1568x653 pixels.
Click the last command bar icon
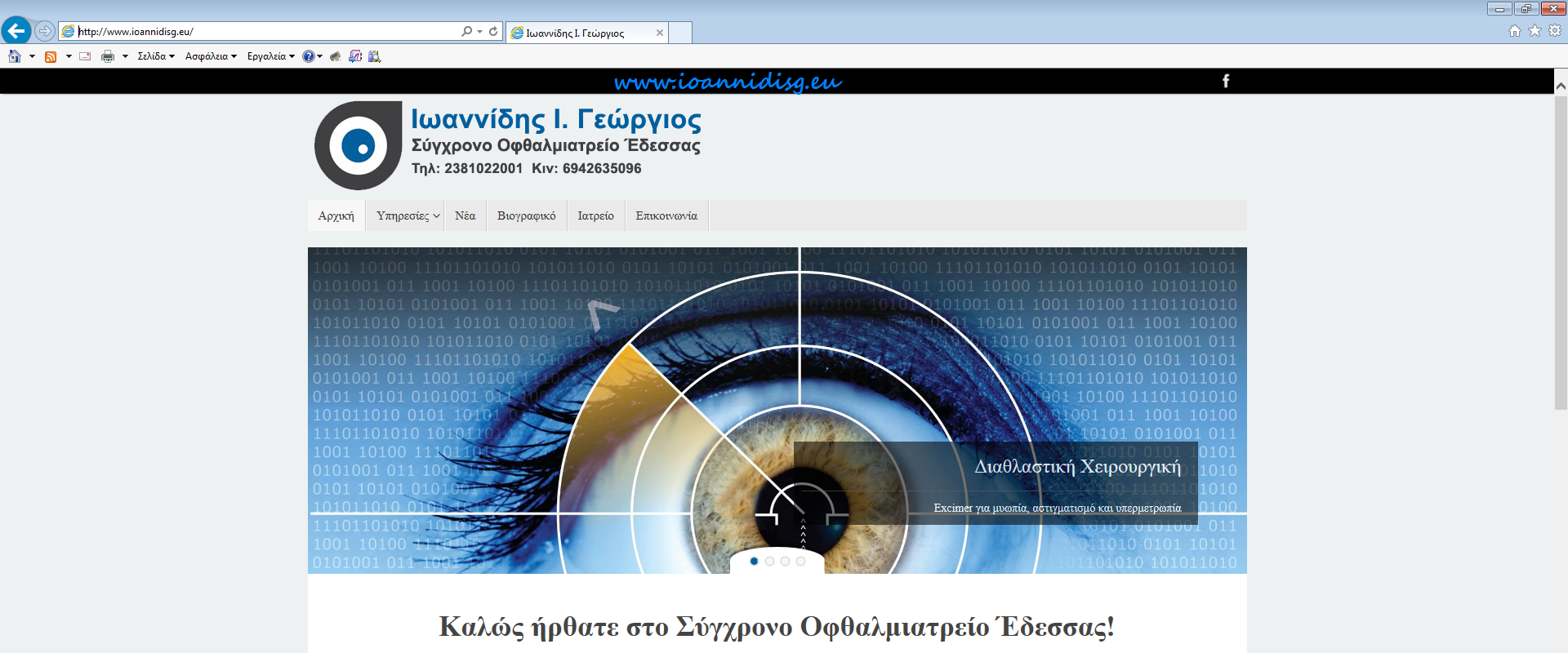[x=375, y=56]
